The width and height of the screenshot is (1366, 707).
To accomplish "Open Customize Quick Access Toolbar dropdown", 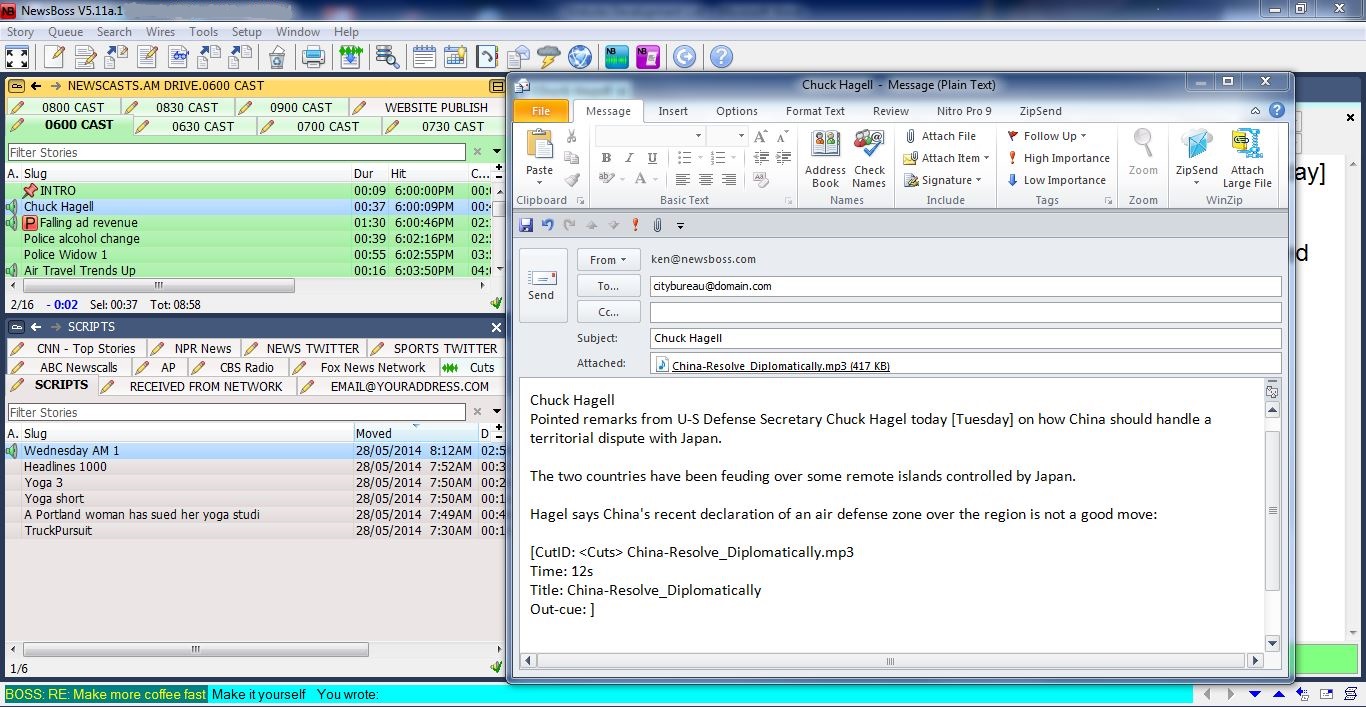I will click(680, 226).
